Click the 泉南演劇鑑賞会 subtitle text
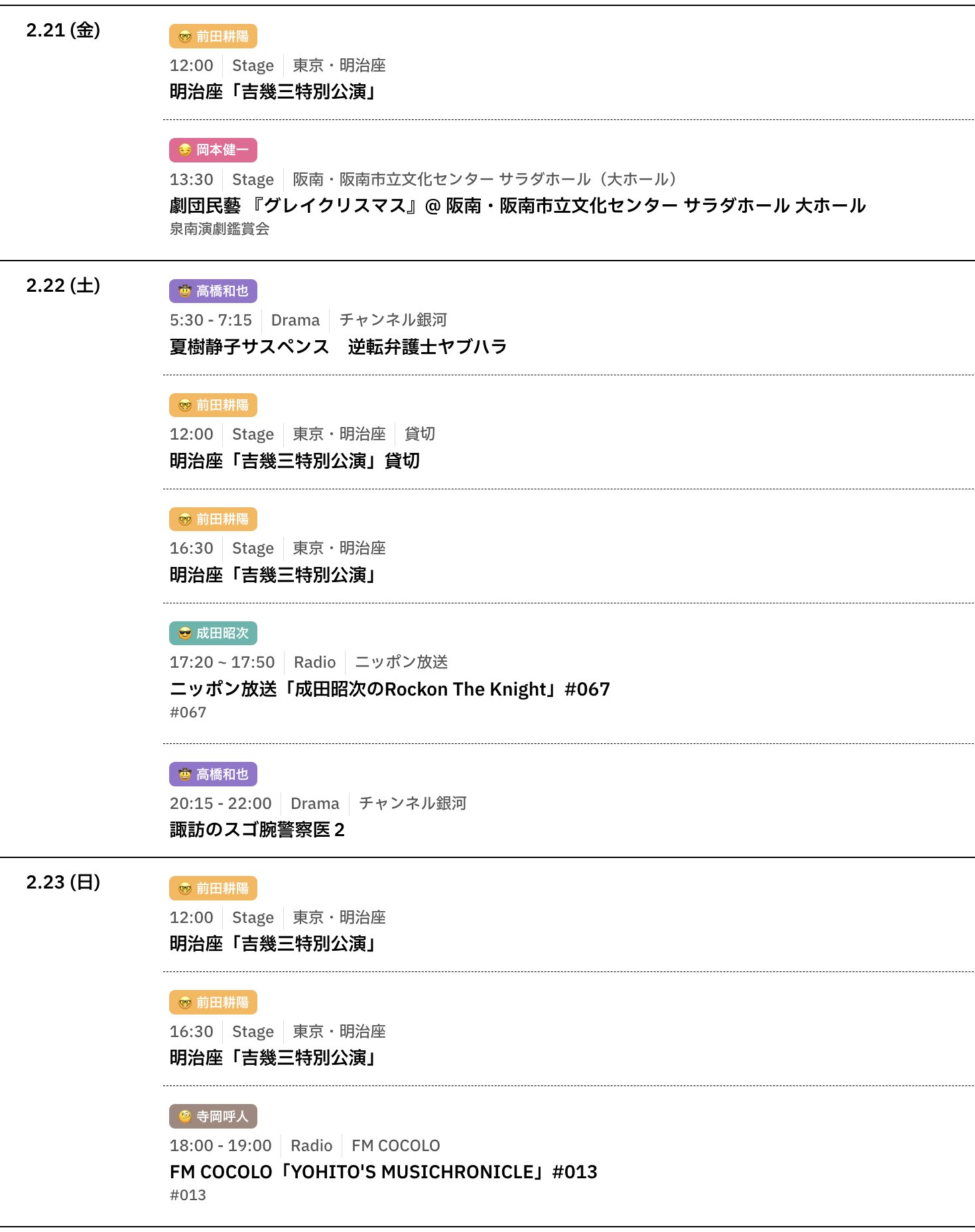 coord(220,229)
